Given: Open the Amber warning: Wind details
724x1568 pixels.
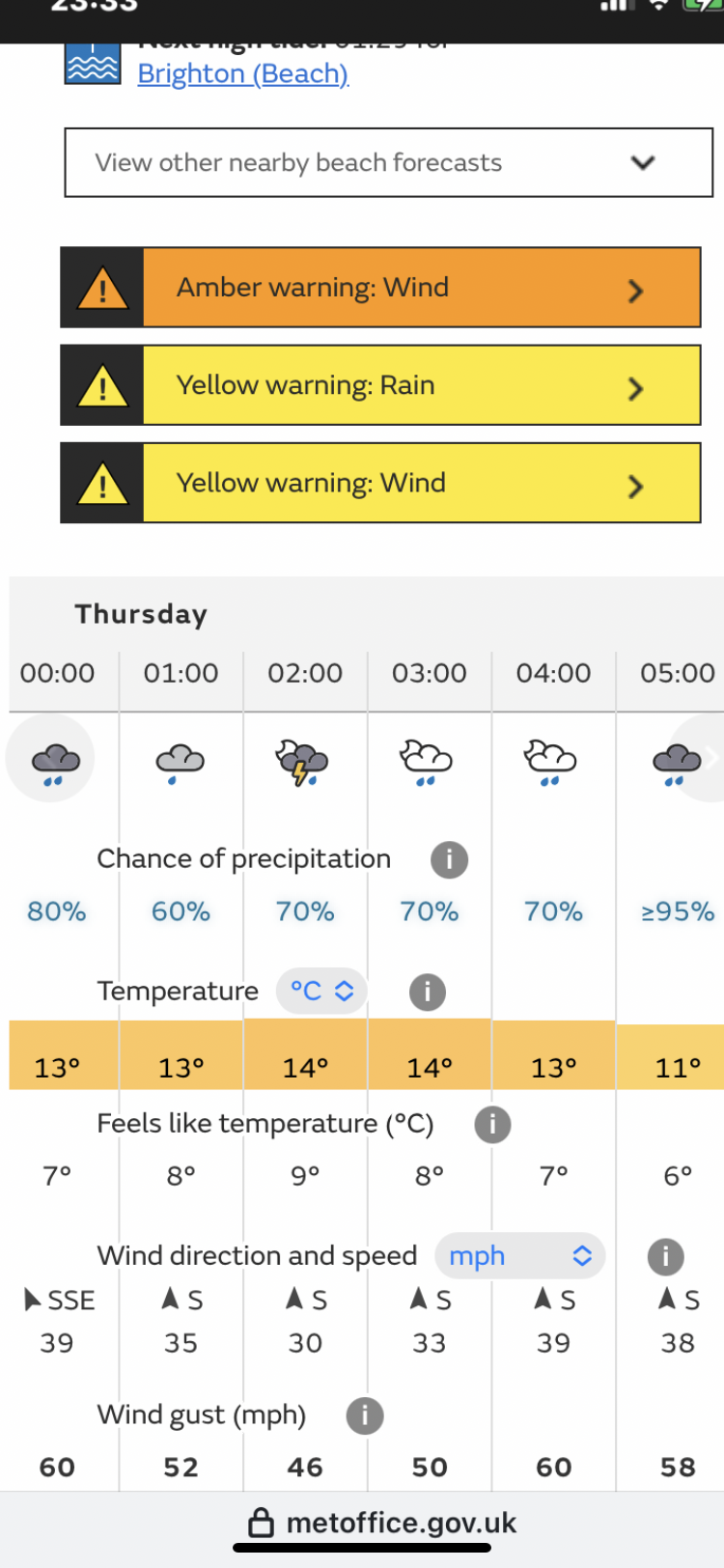Looking at the screenshot, I should pyautogui.click(x=380, y=288).
